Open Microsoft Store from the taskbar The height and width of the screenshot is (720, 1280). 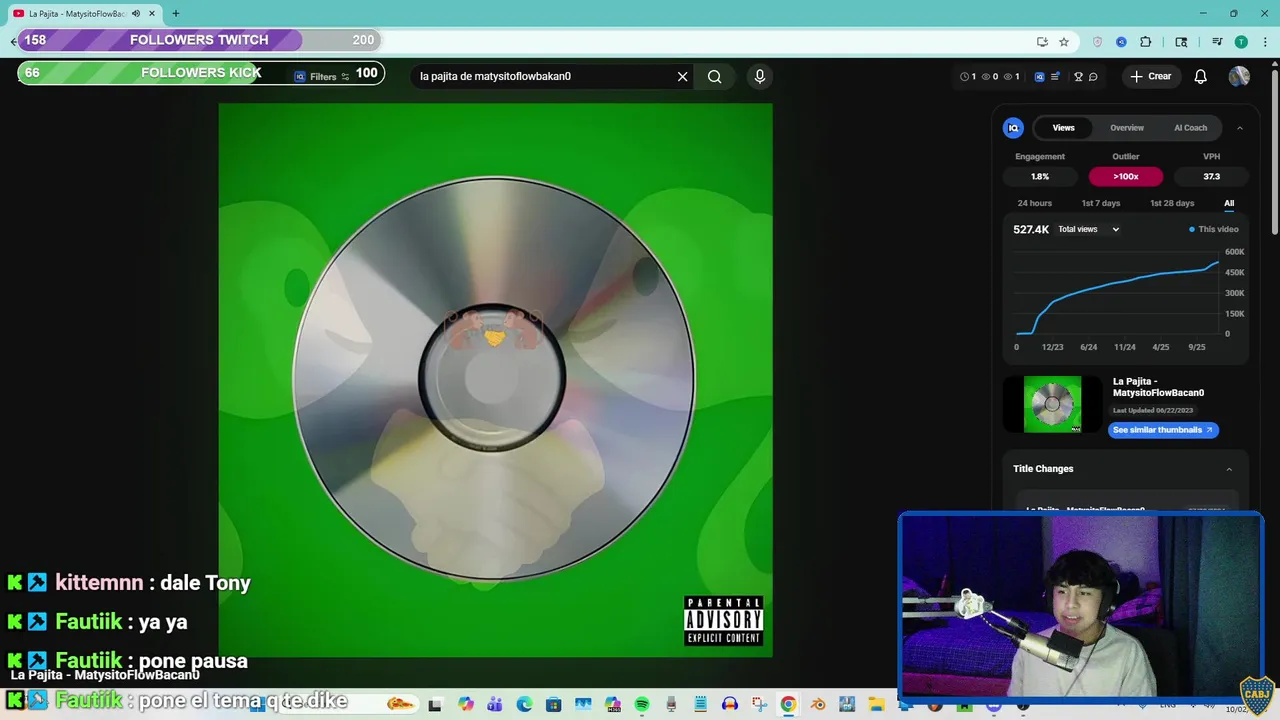(x=554, y=705)
